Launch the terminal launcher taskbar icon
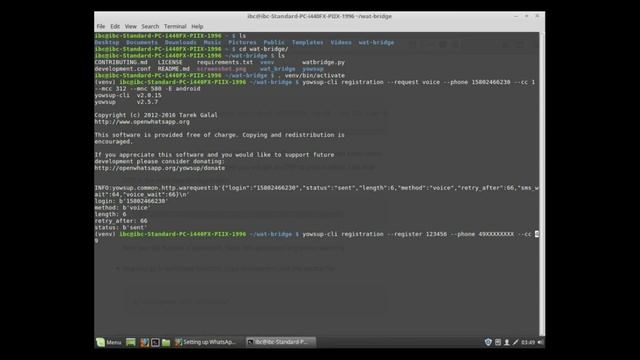The image size is (640, 360). 155,342
